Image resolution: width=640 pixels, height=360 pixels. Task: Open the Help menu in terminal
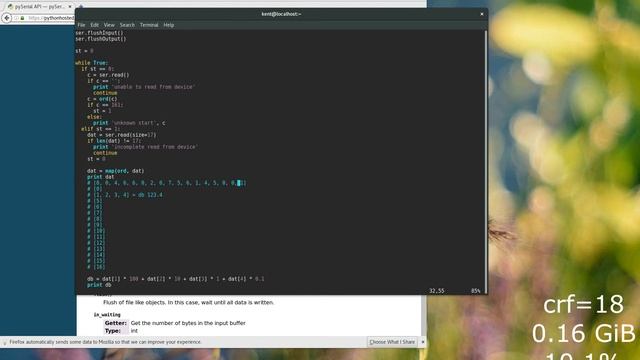tap(169, 25)
